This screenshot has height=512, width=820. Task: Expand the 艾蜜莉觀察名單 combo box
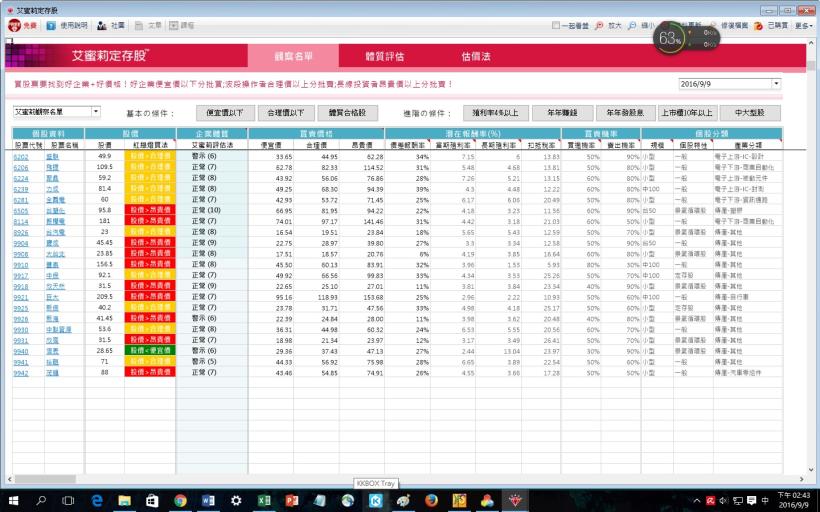tap(96, 111)
